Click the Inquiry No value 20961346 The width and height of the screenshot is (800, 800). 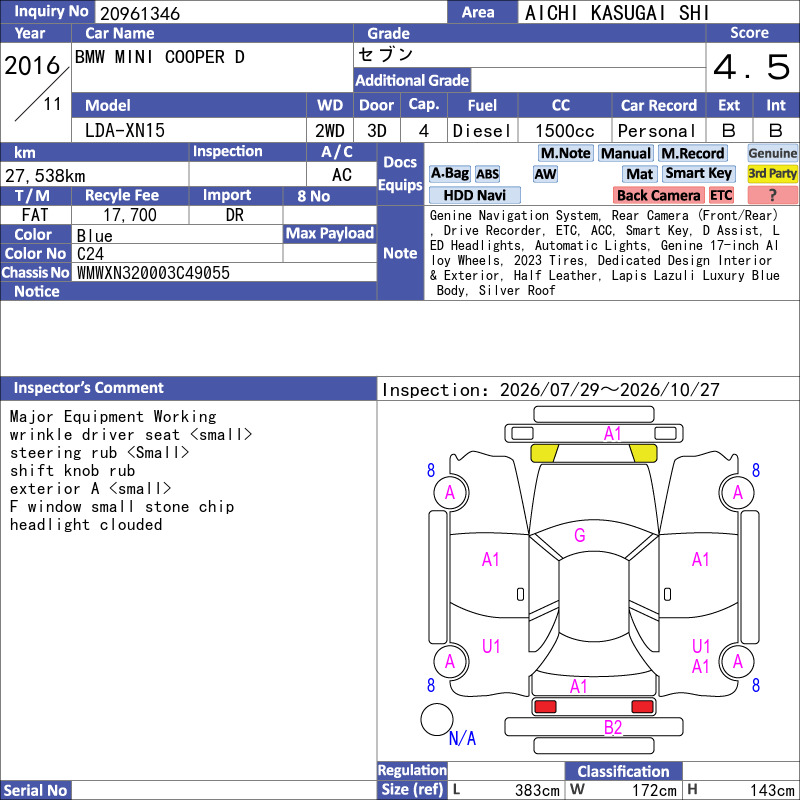point(140,13)
